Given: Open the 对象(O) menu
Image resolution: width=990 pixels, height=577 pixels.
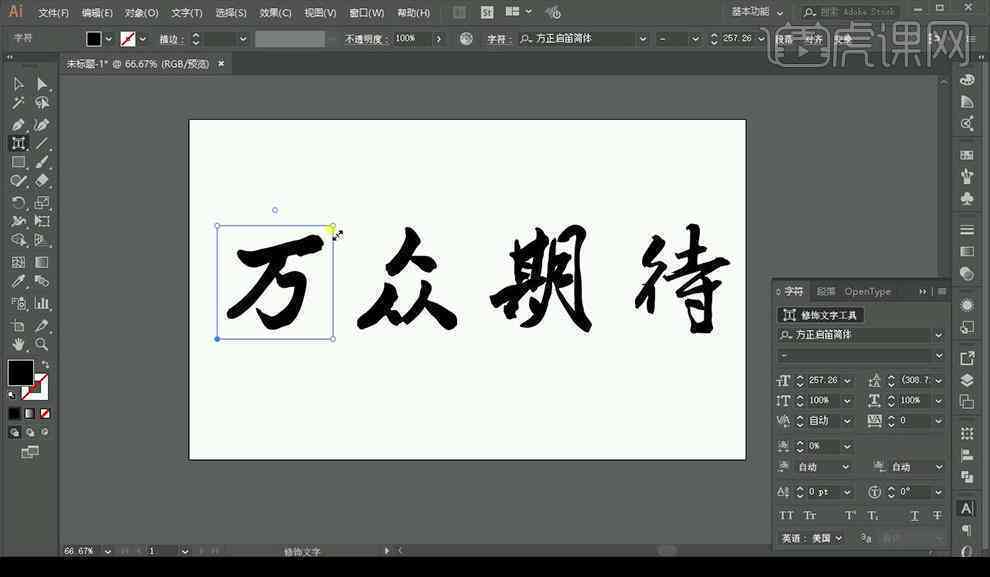Looking at the screenshot, I should point(141,13).
